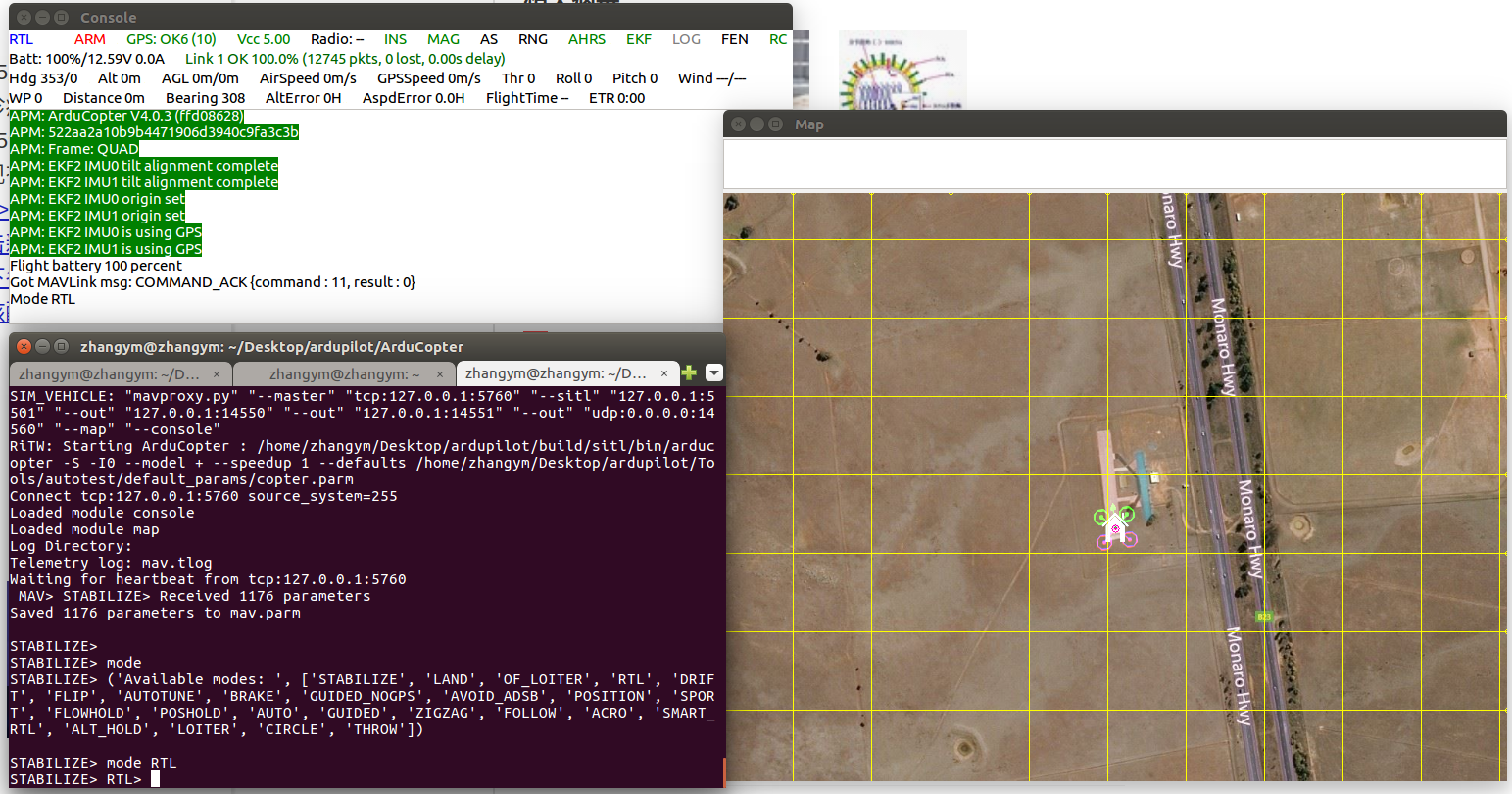Close the 'zhangym@zhangym: ~' terminal tab
This screenshot has height=794, width=1512.
440,373
